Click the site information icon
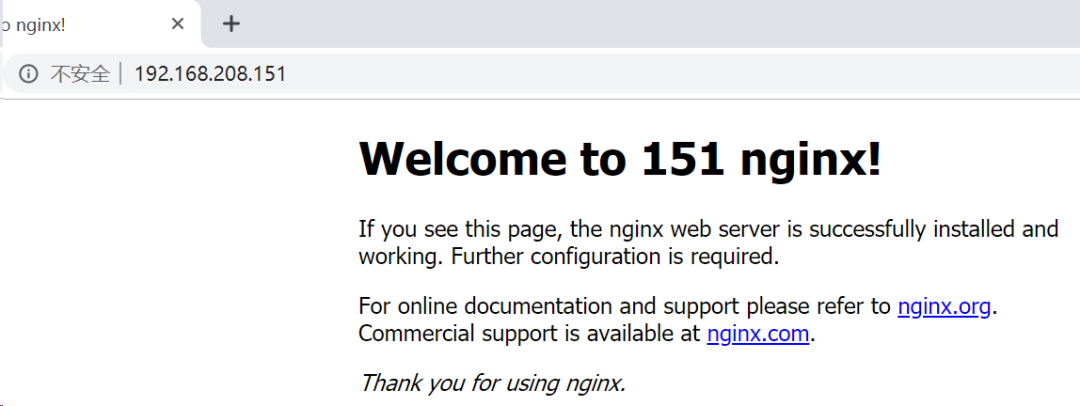 pyautogui.click(x=28, y=74)
